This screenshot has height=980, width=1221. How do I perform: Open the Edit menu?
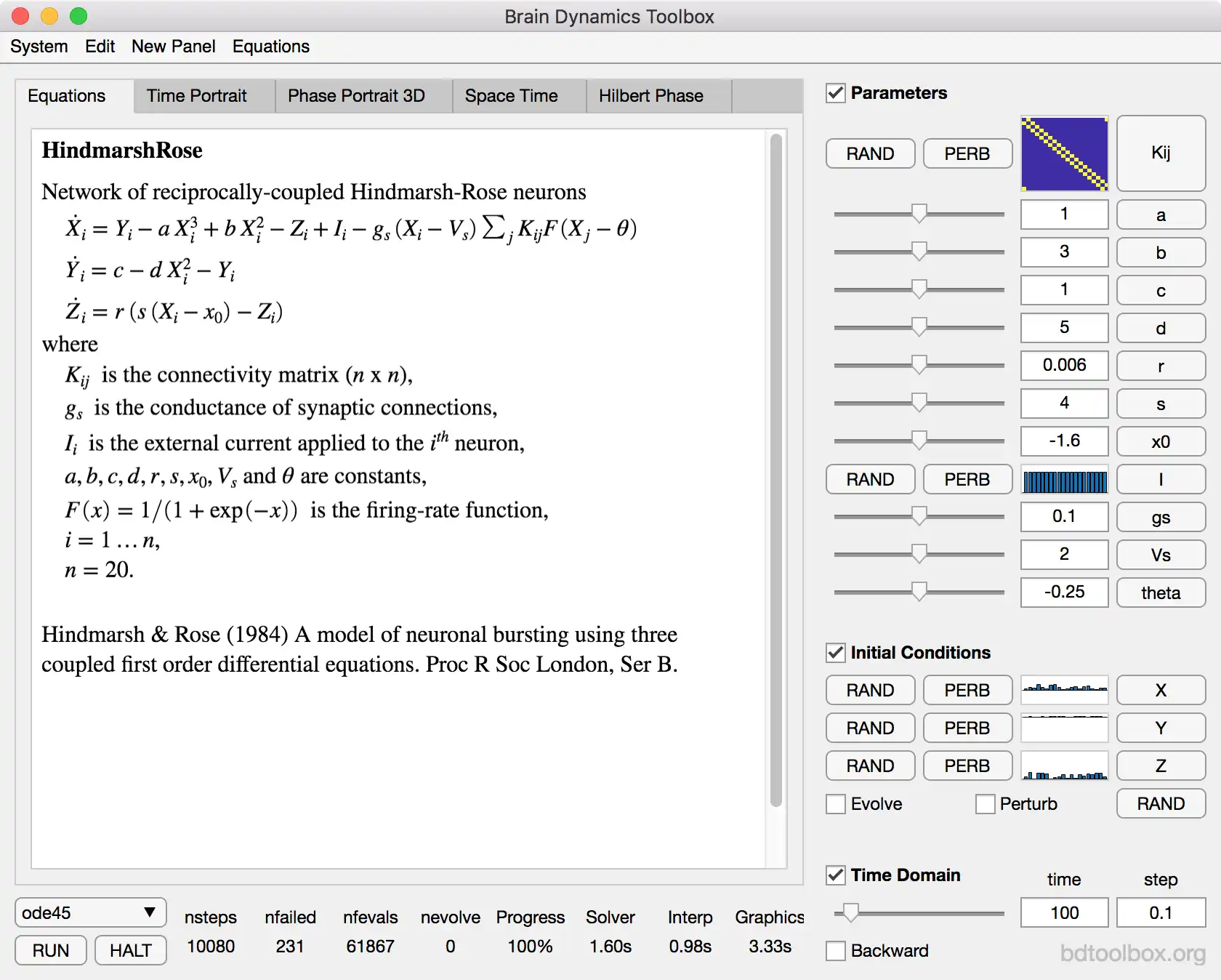(100, 47)
